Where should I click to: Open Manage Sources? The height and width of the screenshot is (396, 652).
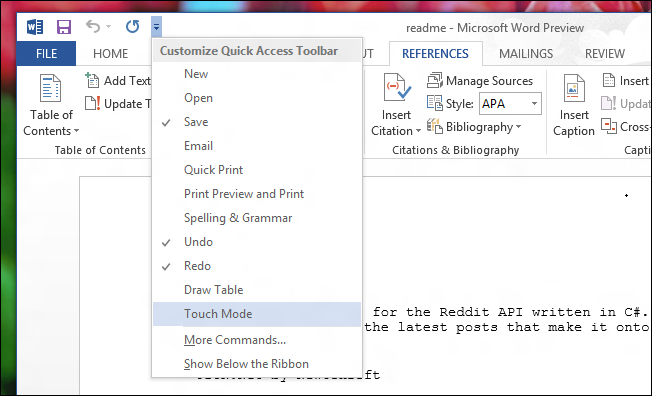click(480, 81)
